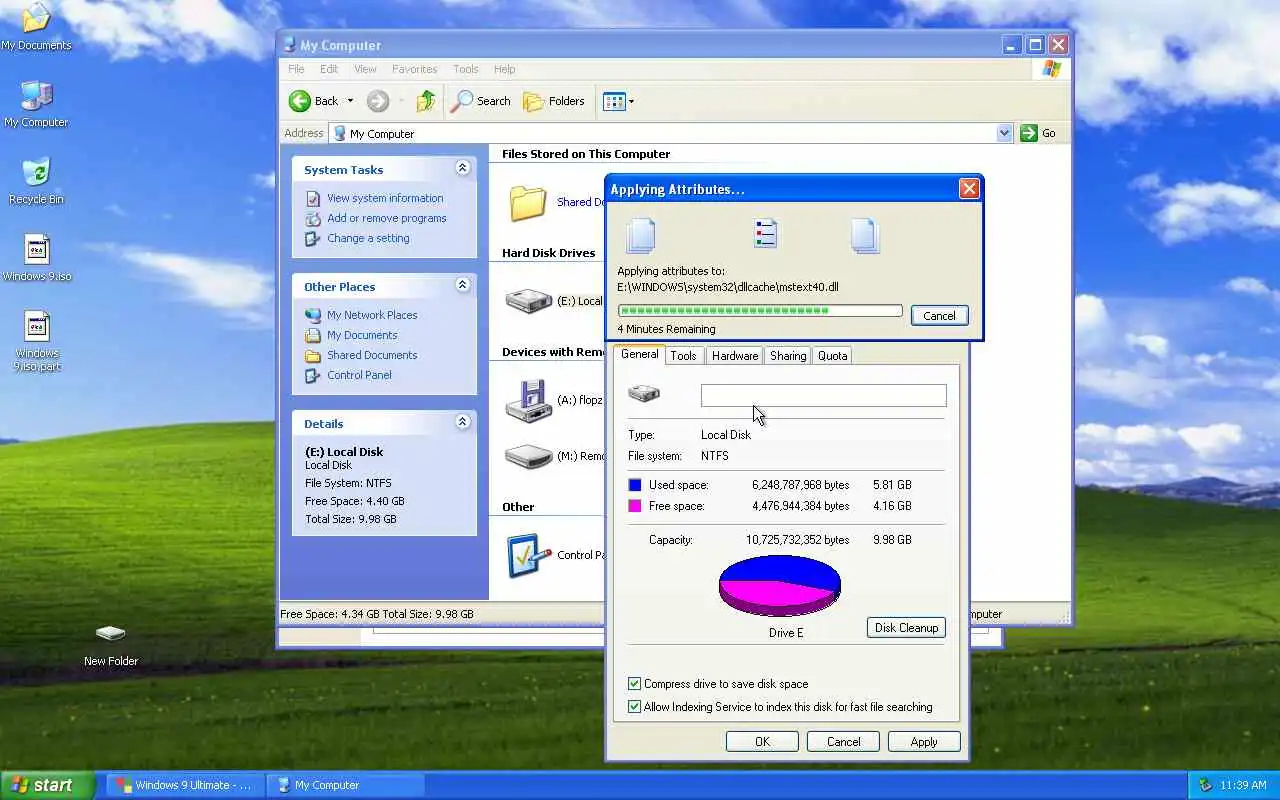Click OK in the properties dialog
Viewport: 1280px width, 800px height.
(x=762, y=741)
